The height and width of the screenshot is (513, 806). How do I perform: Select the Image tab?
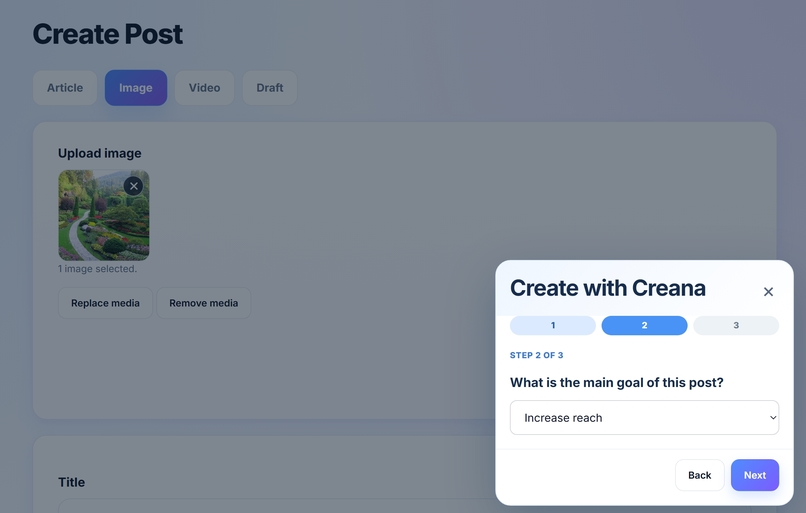[136, 88]
